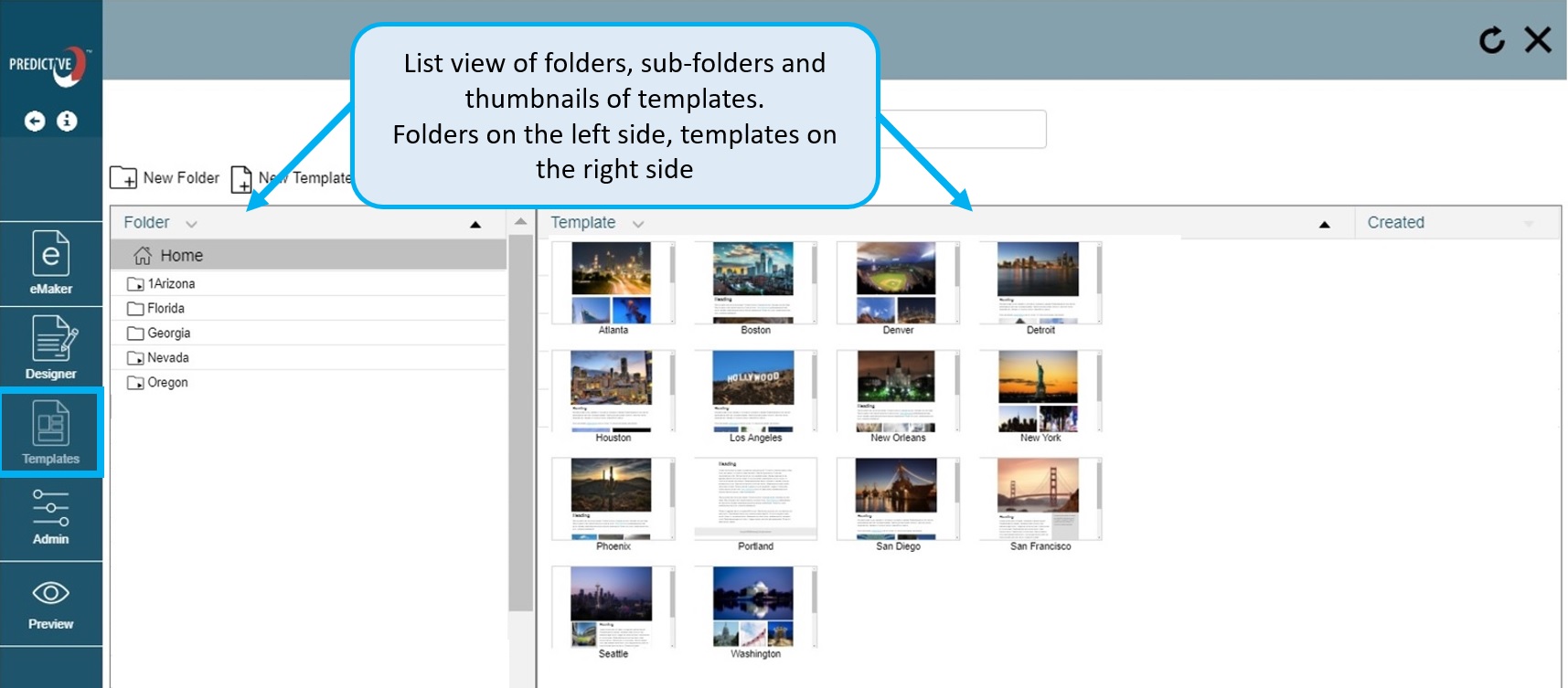Select the Templates sidebar icon
Image resolution: width=1568 pixels, height=688 pixels.
click(x=50, y=432)
